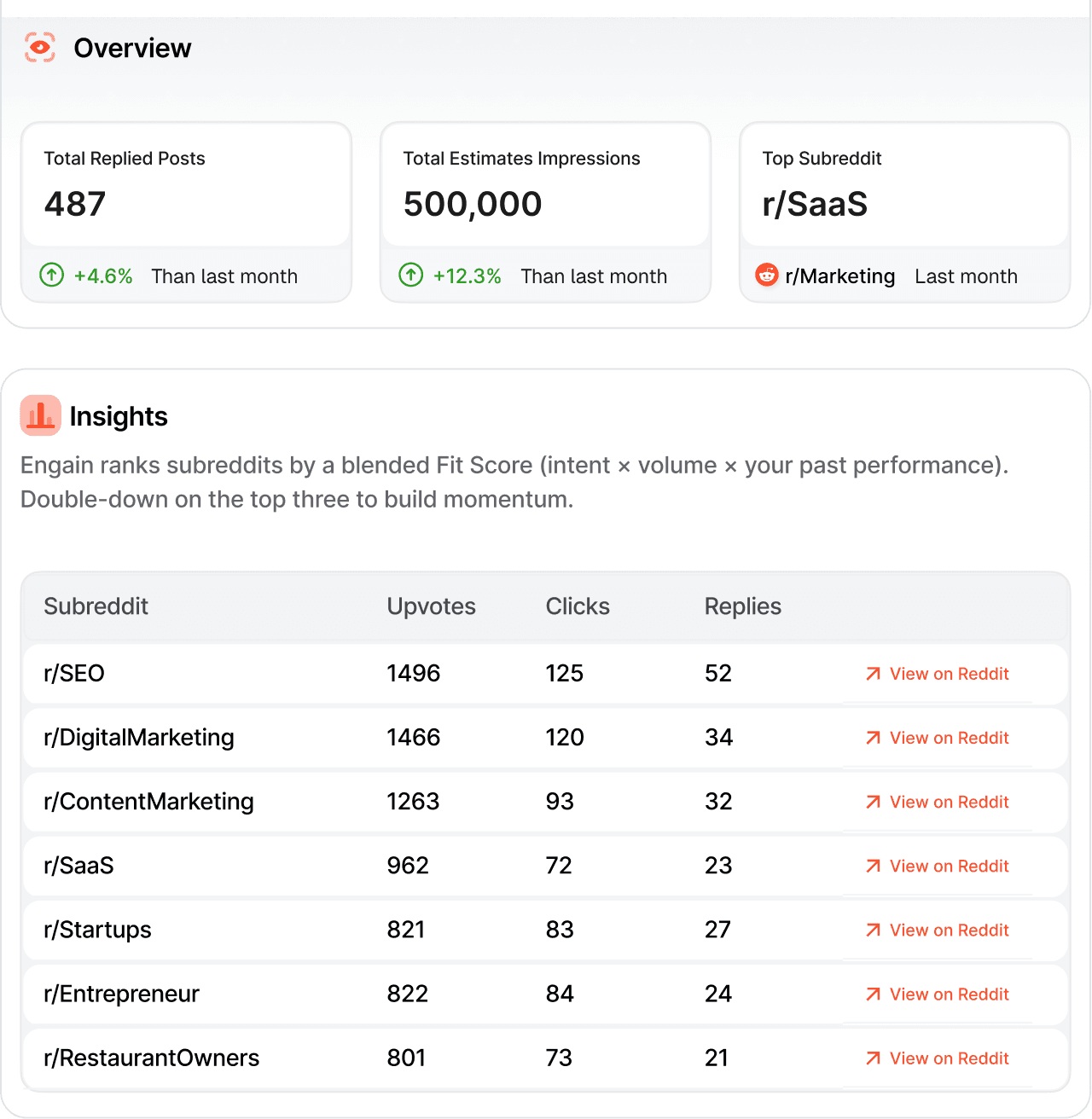Select the r/Startups subreddit name
Image resolution: width=1092 pixels, height=1119 pixels.
pos(96,930)
